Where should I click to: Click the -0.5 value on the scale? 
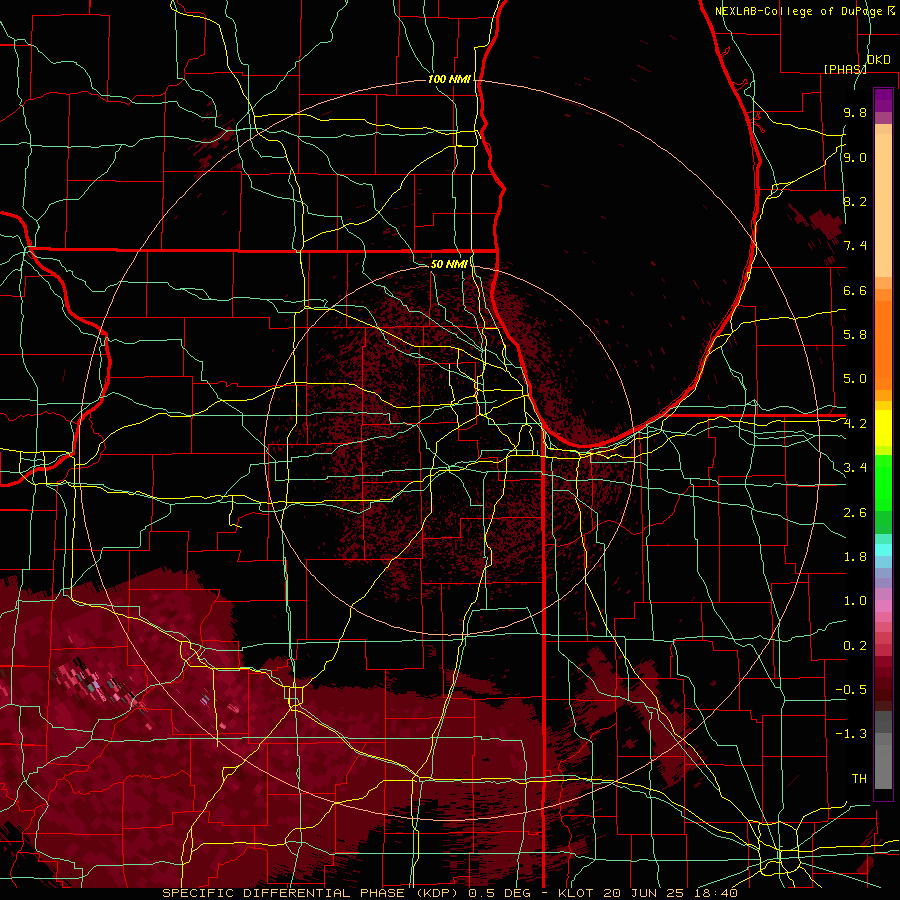851,690
